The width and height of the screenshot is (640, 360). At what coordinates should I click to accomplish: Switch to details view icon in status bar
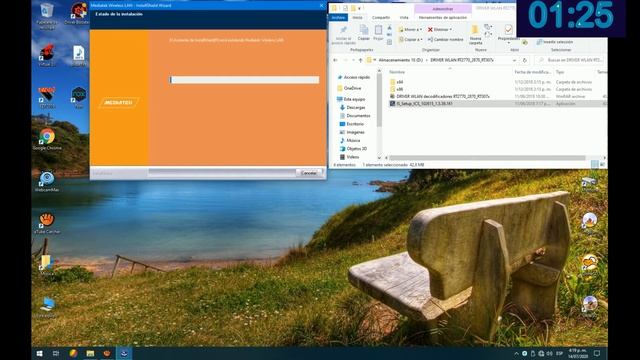pyautogui.click(x=595, y=164)
